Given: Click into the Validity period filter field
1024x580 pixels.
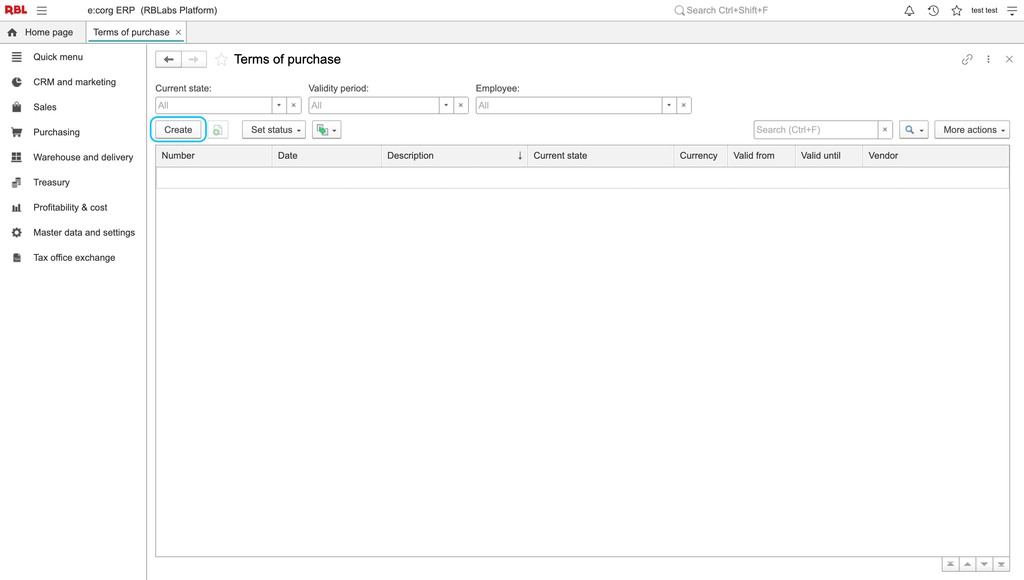Looking at the screenshot, I should click(374, 105).
